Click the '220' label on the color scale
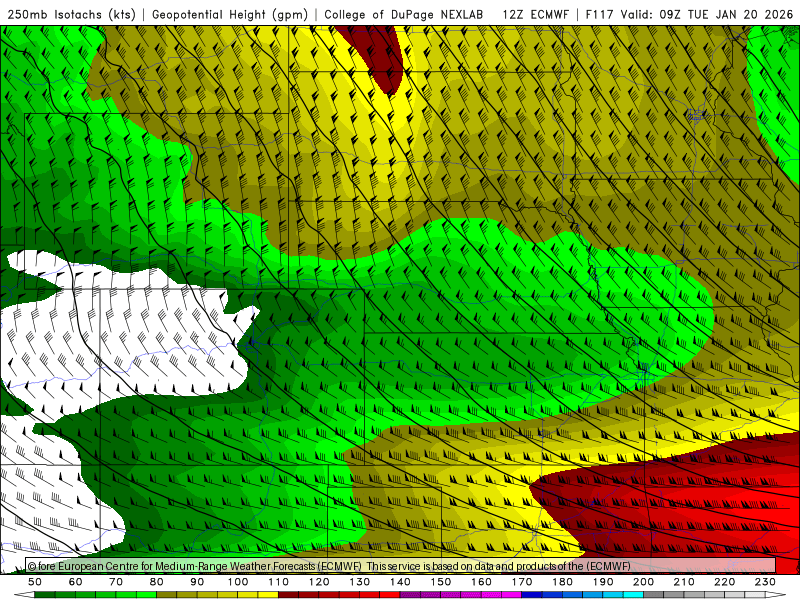This screenshot has width=800, height=600. (726, 582)
